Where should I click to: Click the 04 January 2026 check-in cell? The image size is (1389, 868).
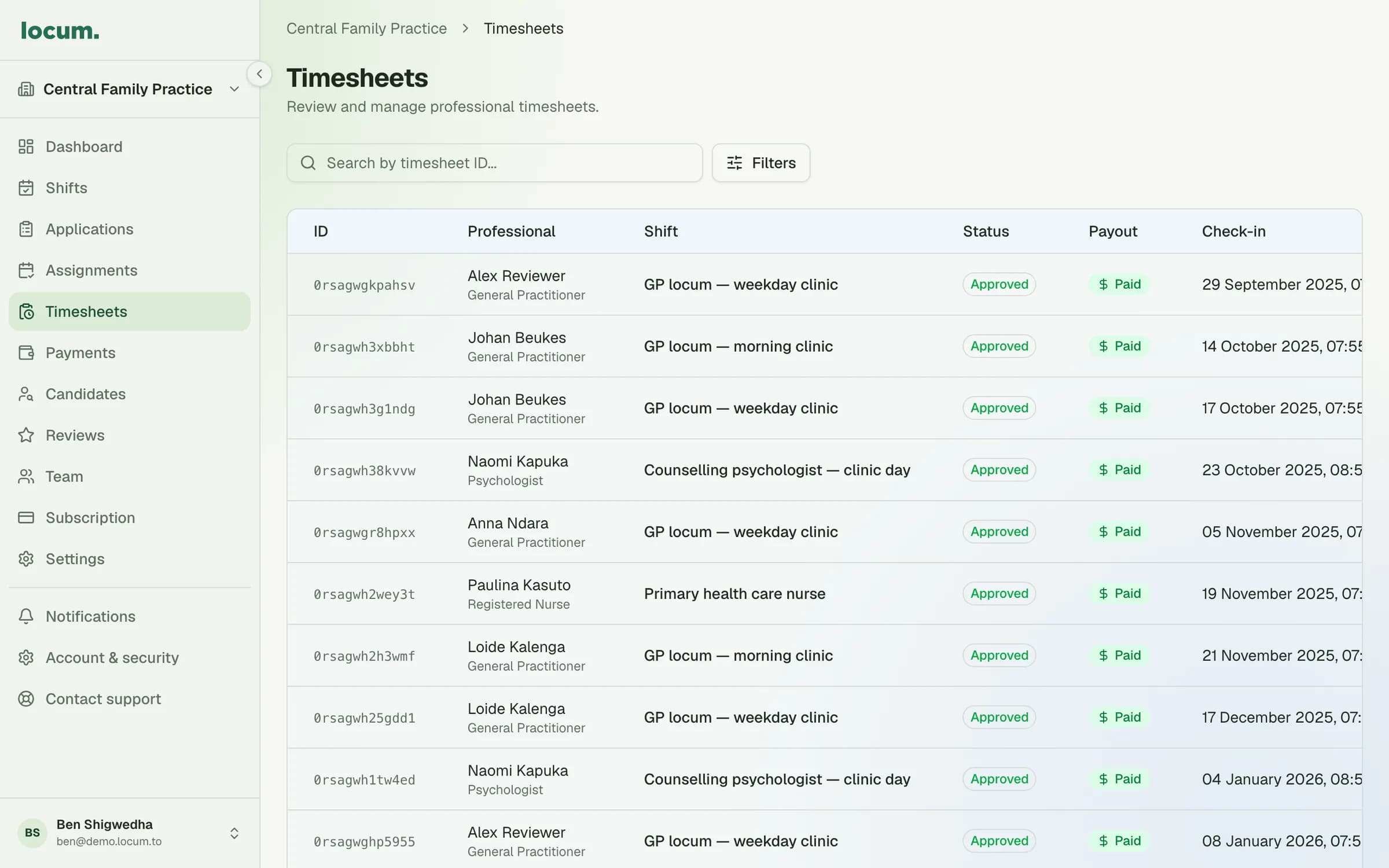point(1281,779)
